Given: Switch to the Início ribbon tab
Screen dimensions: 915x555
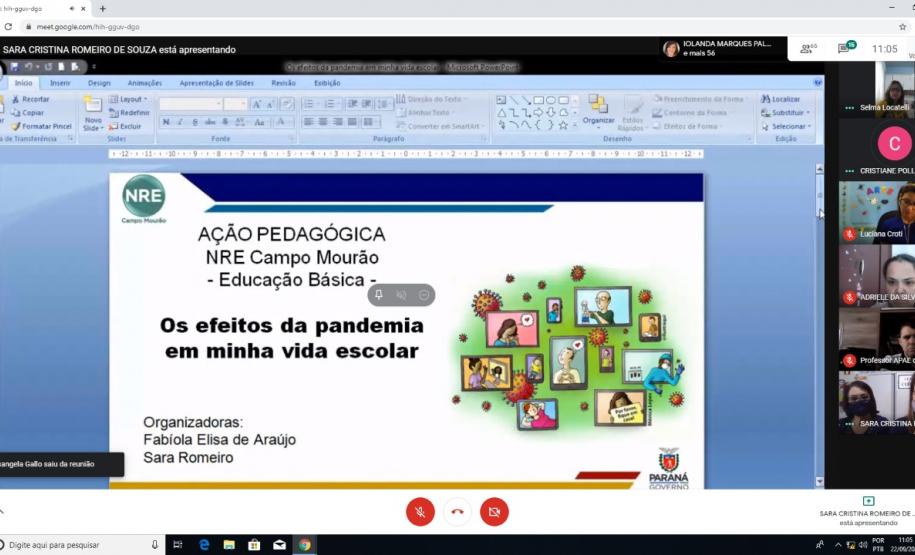Looking at the screenshot, I should (23, 83).
